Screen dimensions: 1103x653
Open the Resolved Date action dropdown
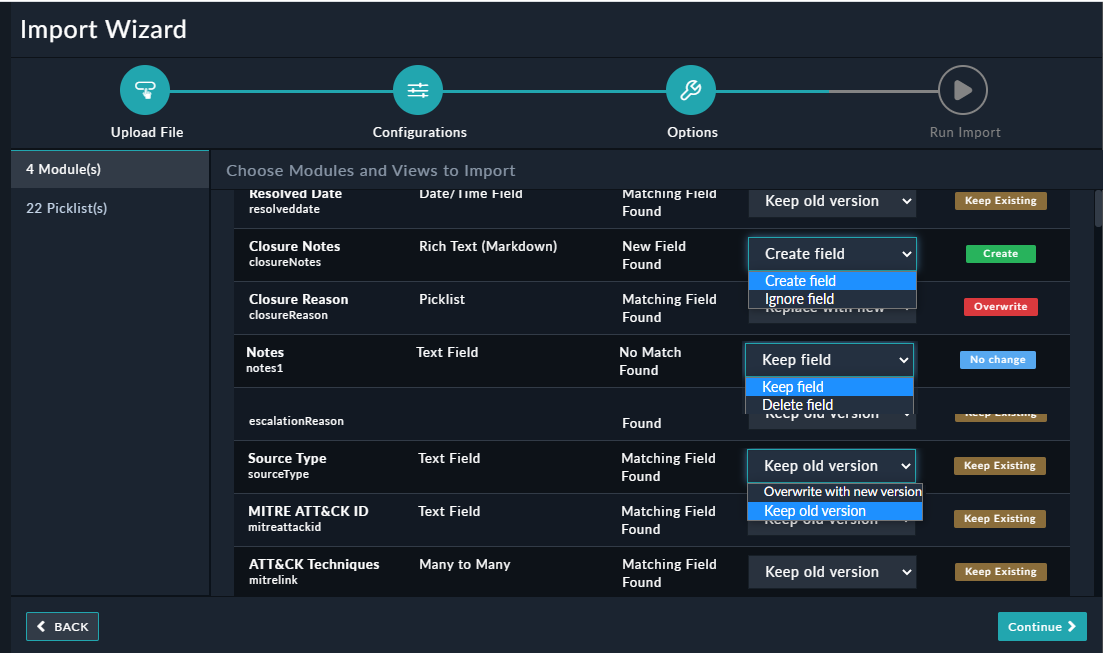[x=832, y=200]
